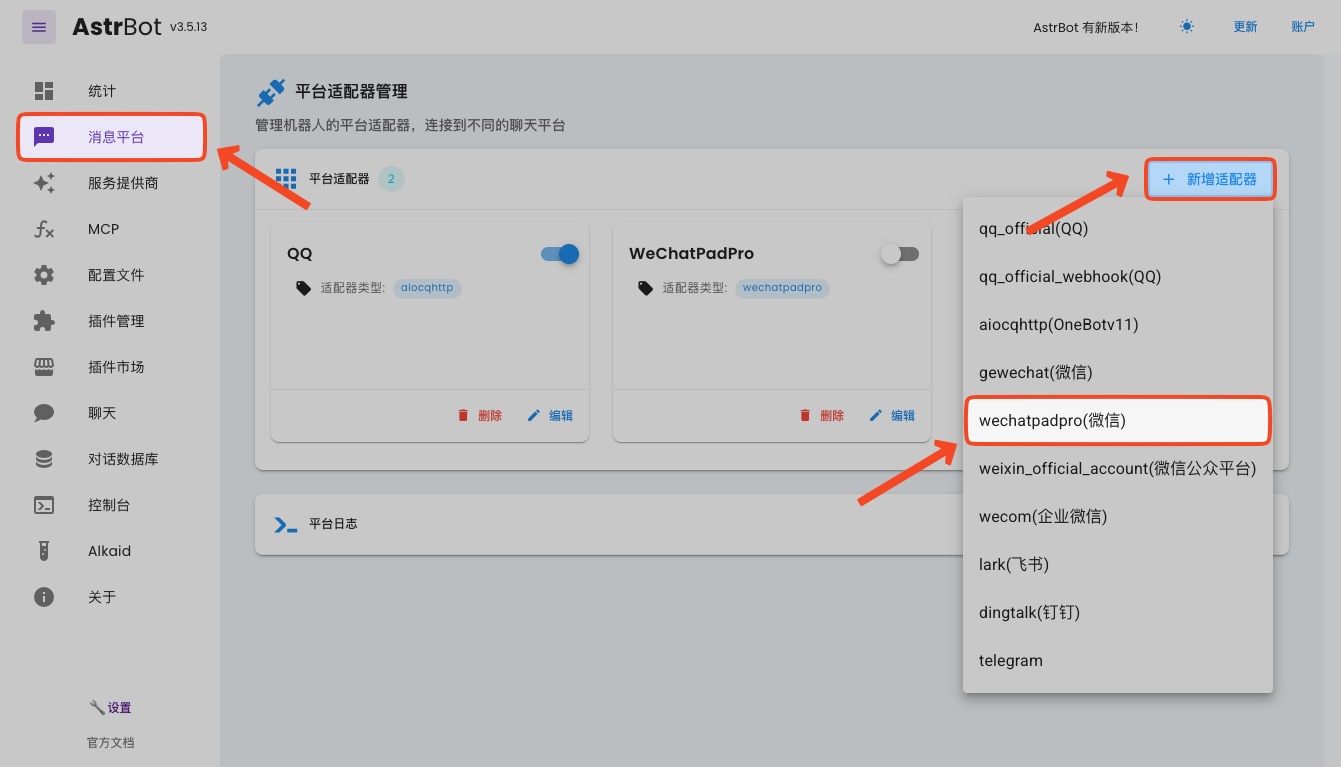This screenshot has height=767, width=1341.
Task: Click the plug icon beside 平台适配器管理
Action: pos(271,93)
